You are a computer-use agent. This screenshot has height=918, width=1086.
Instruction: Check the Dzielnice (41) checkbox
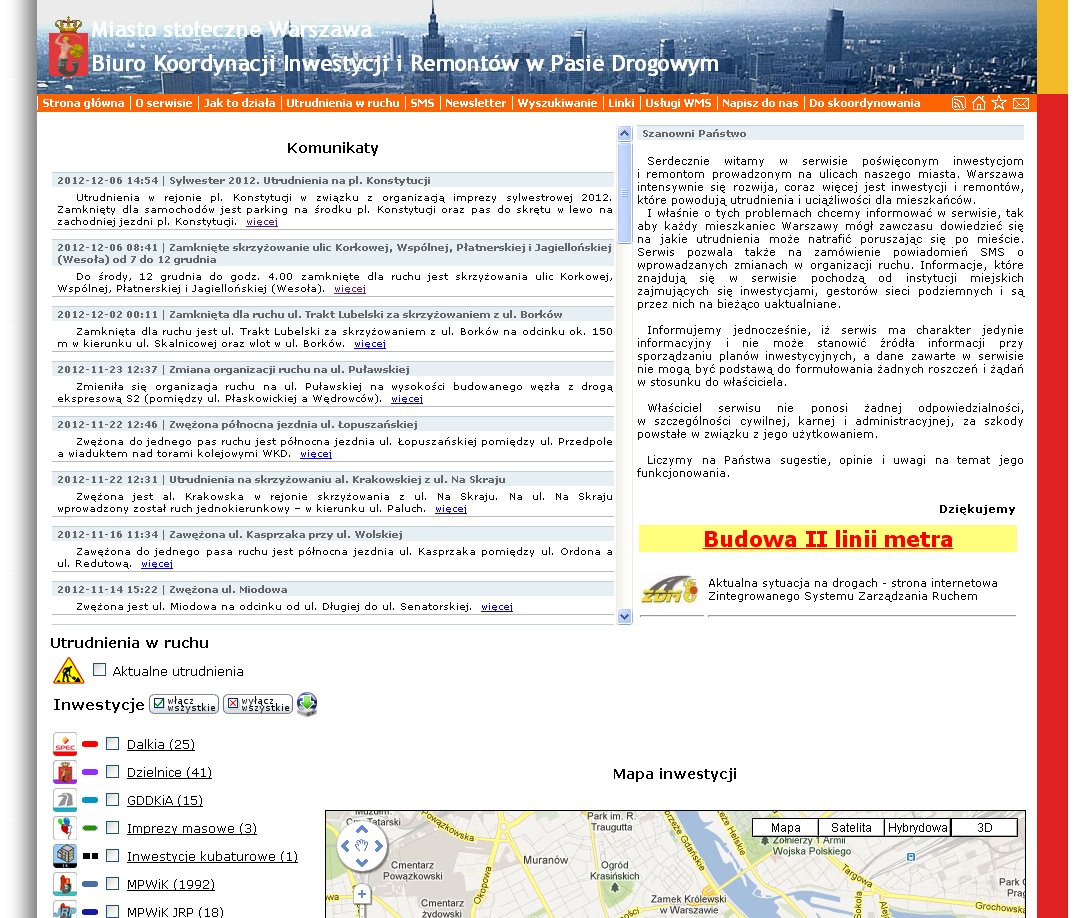coord(112,771)
